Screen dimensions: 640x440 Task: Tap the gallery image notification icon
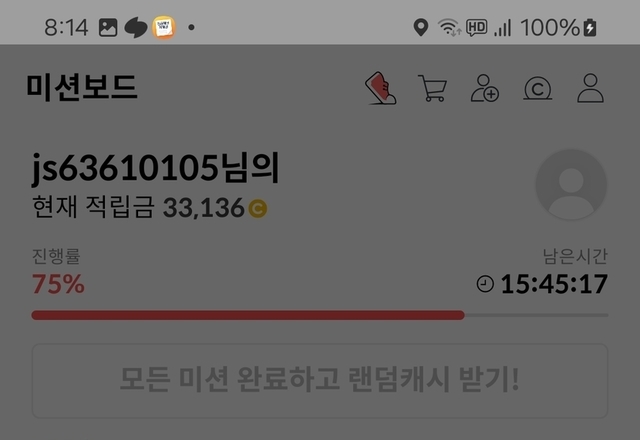tap(108, 28)
